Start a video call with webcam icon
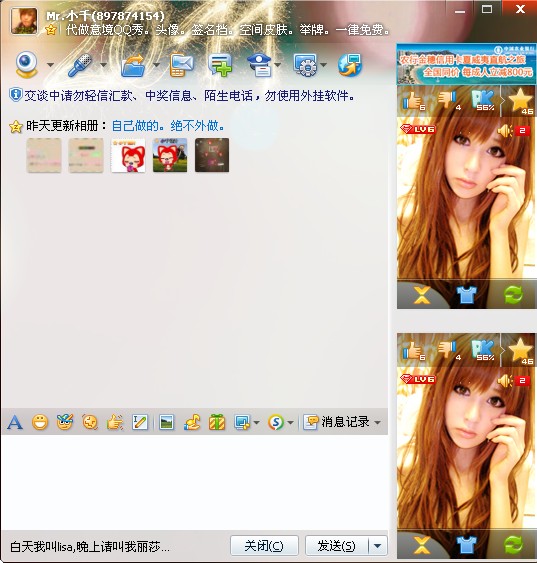Screen dimensions: 537x563 [27, 65]
